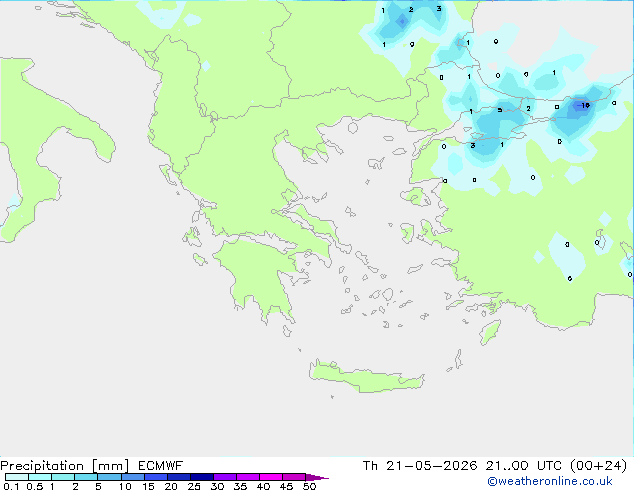Viewport: 634px width, 490px height.
Task: Click the legend swatch between 0.1 and 0.5
Action: pos(17,477)
